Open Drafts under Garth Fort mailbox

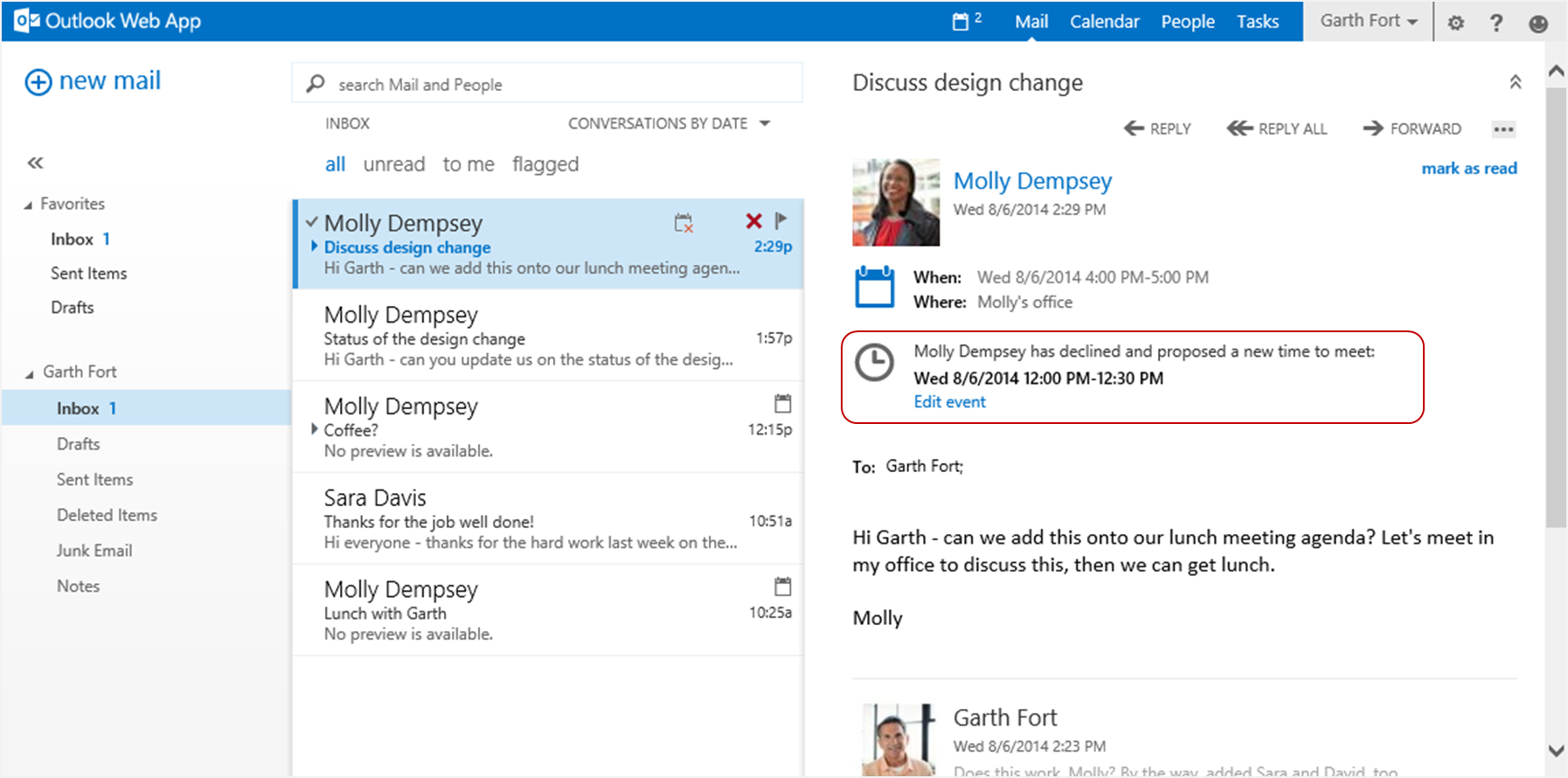click(x=78, y=444)
